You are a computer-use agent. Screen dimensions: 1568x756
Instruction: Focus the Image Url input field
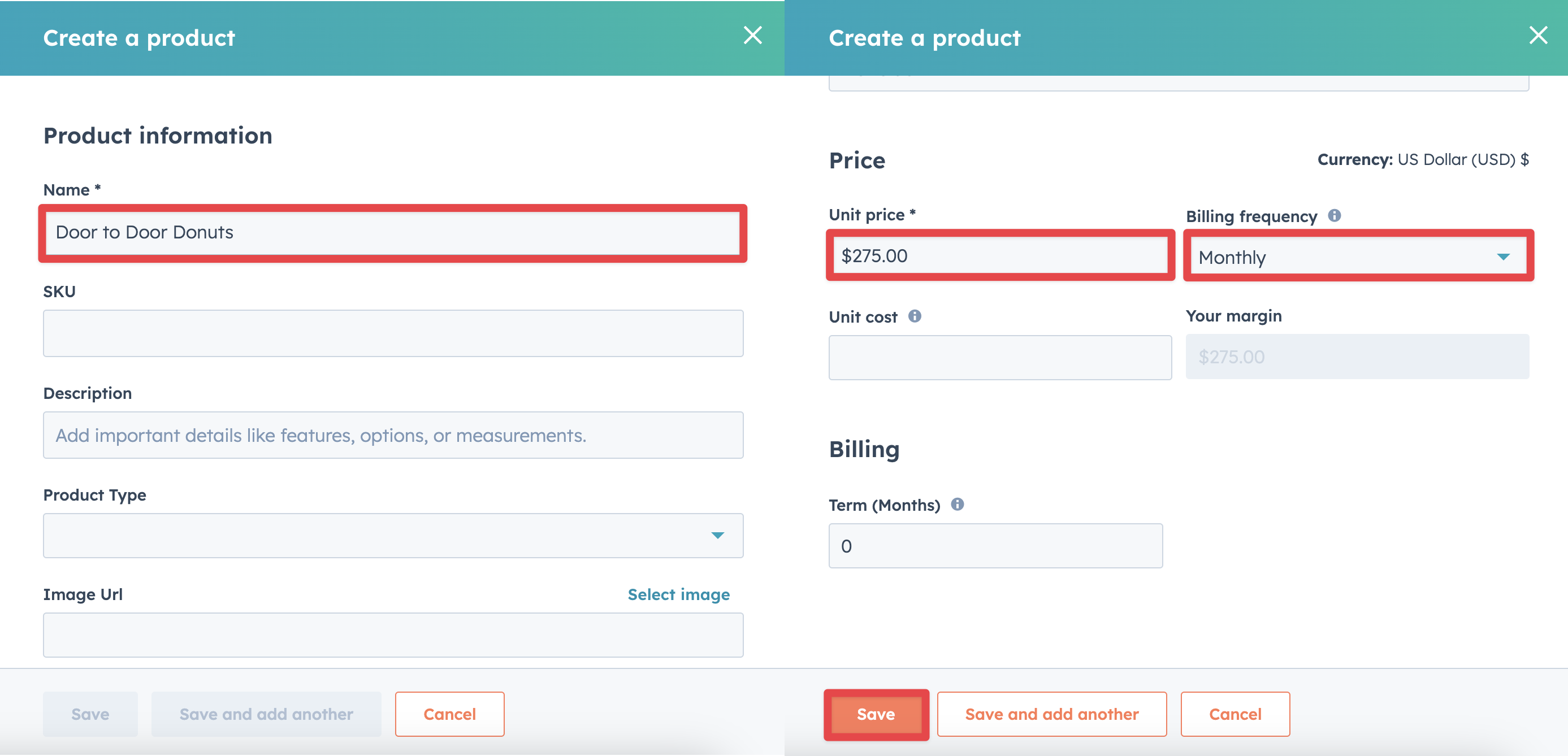(x=393, y=635)
